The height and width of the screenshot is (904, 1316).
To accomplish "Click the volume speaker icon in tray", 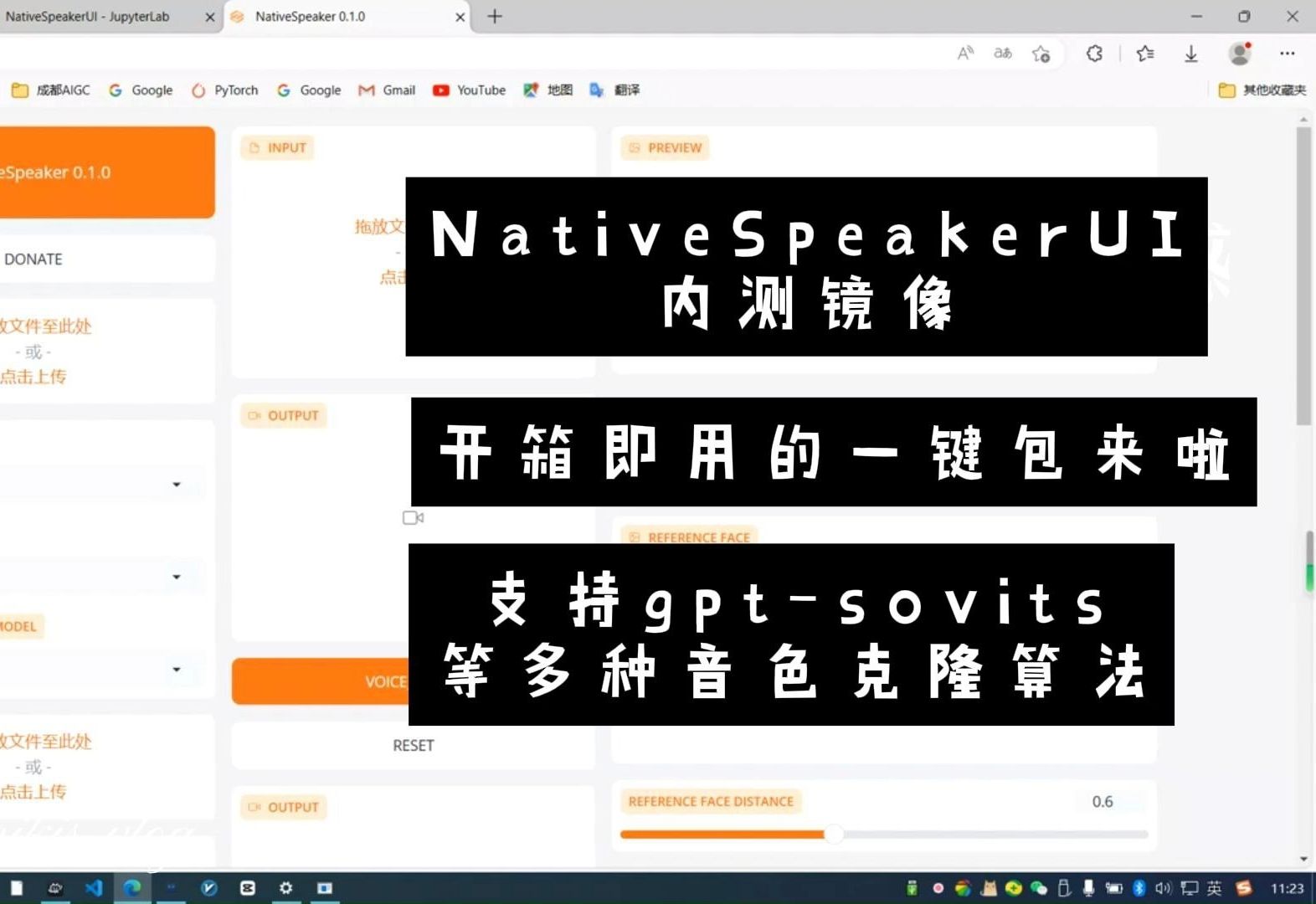I will coord(1164,888).
